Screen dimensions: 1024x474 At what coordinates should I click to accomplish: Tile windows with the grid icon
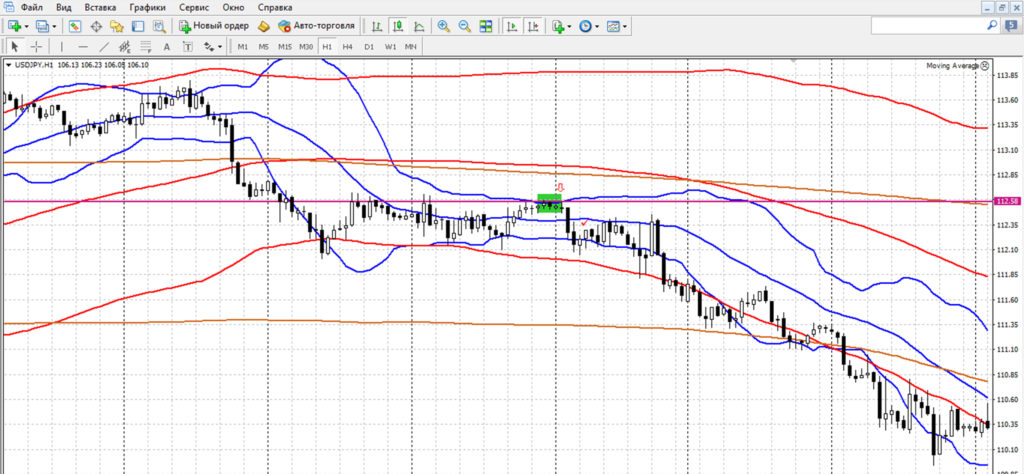[x=486, y=26]
